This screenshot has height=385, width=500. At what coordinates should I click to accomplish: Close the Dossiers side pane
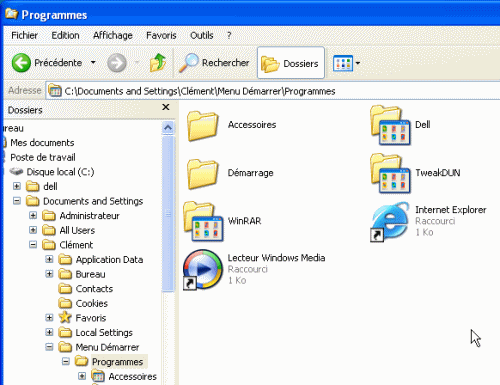(166, 107)
